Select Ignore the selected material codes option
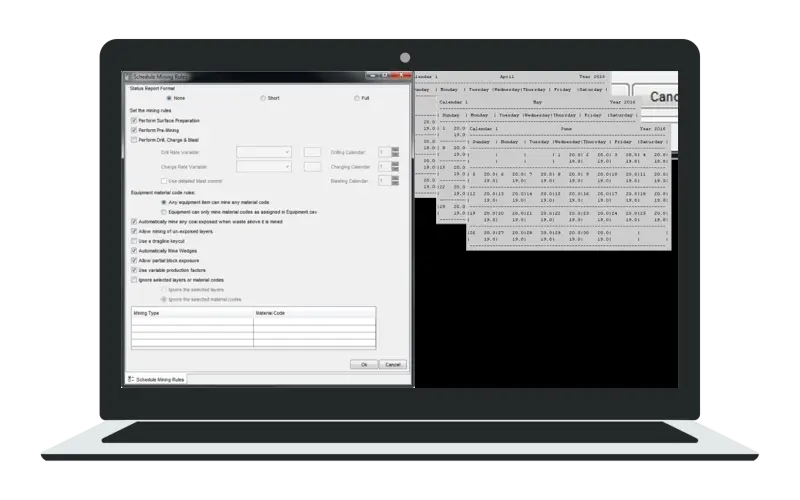The height and width of the screenshot is (500, 800). 164,299
